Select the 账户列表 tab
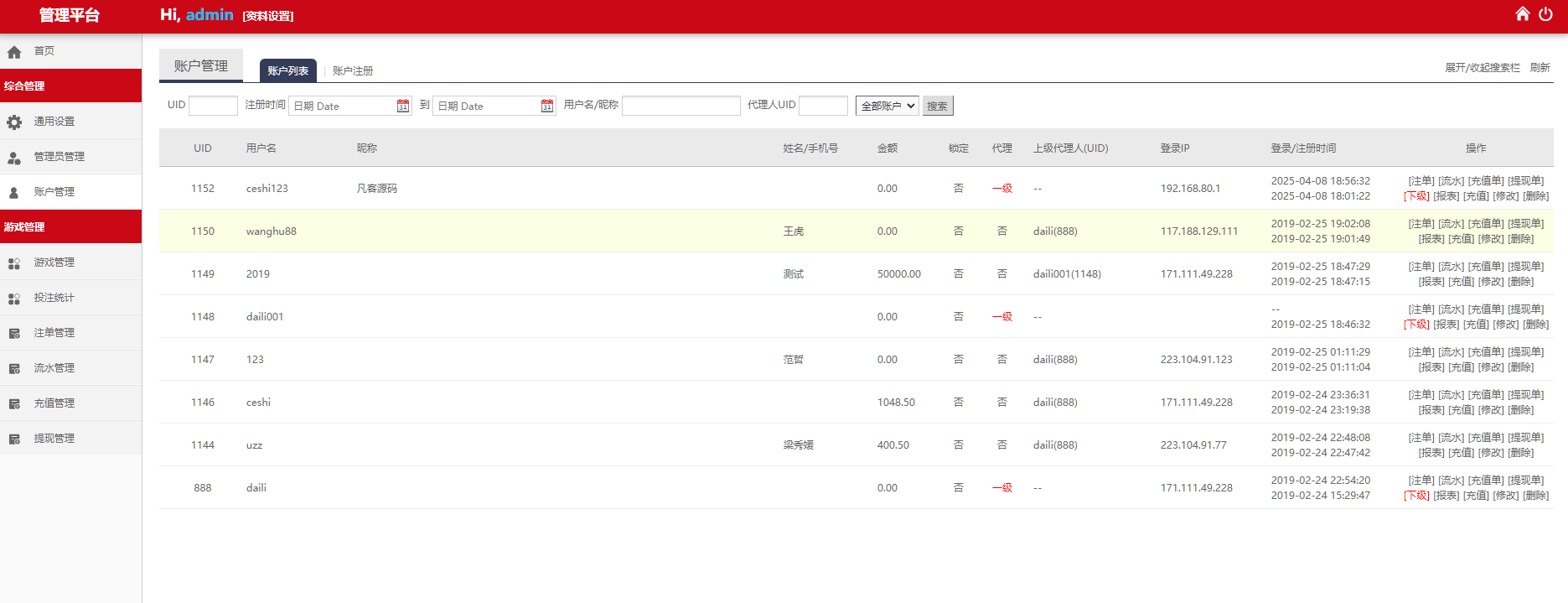1568x603 pixels. click(x=287, y=71)
